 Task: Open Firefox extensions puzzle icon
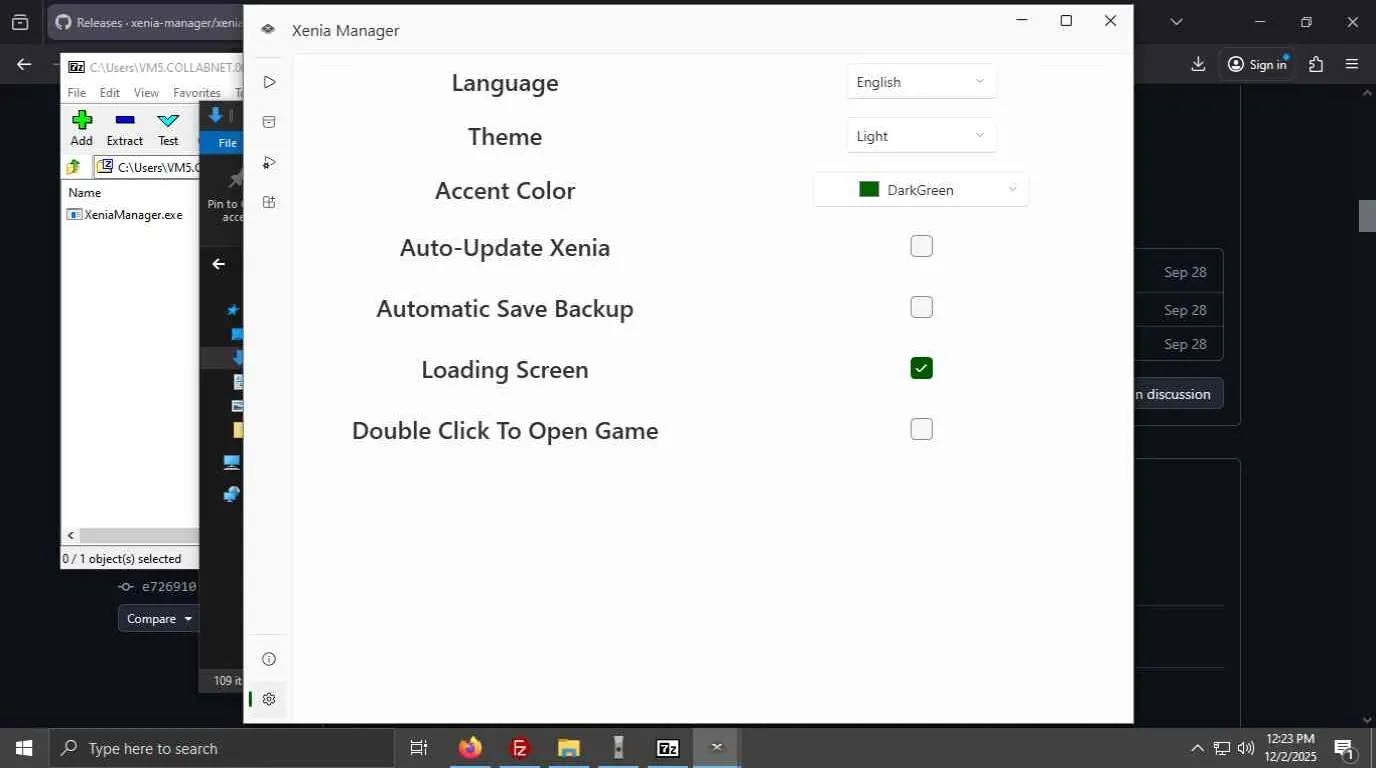click(1316, 64)
